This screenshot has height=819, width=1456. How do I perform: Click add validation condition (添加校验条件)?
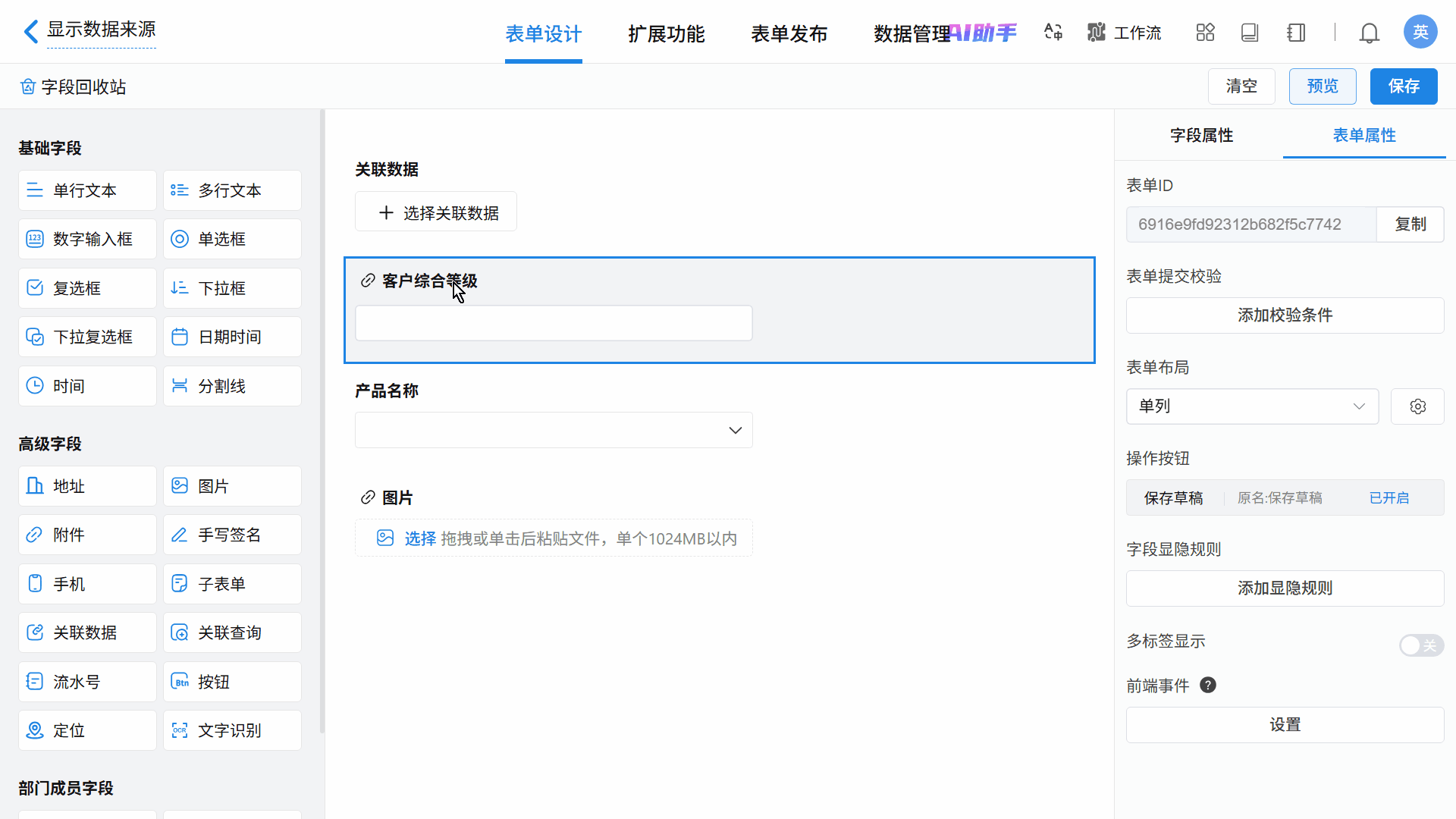[1285, 315]
